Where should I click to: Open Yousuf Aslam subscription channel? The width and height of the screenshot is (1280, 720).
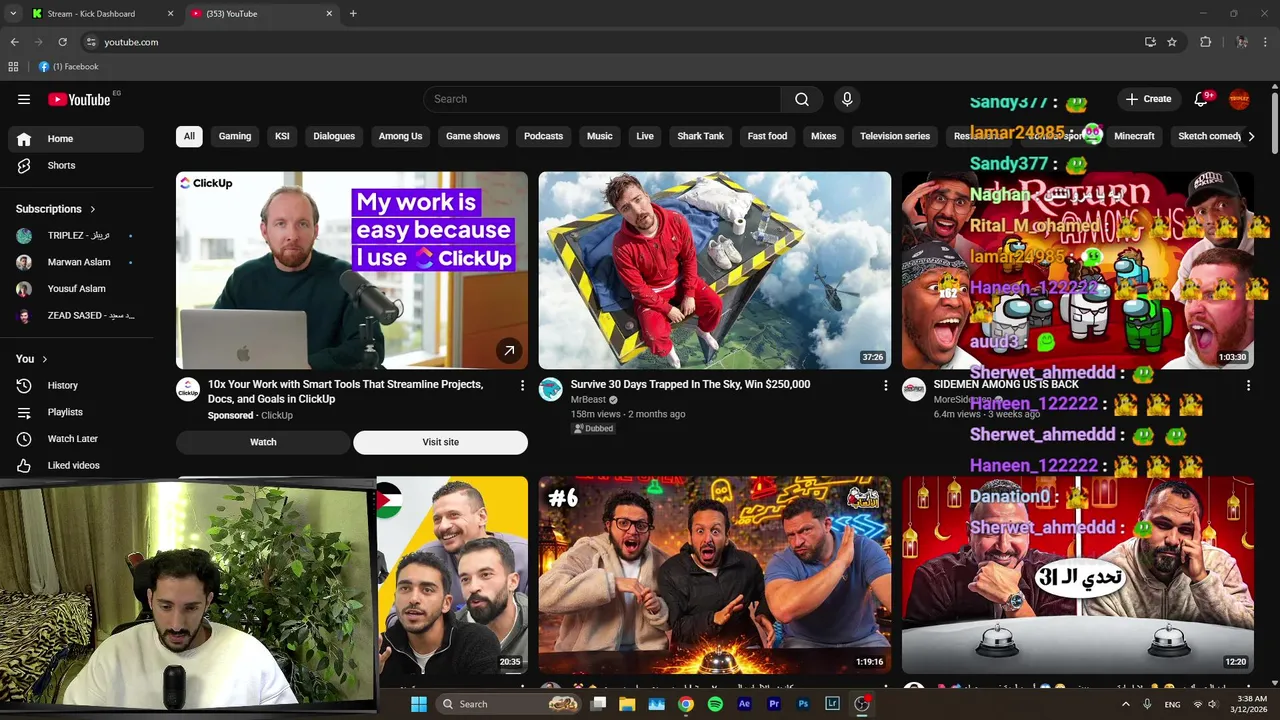[76, 289]
